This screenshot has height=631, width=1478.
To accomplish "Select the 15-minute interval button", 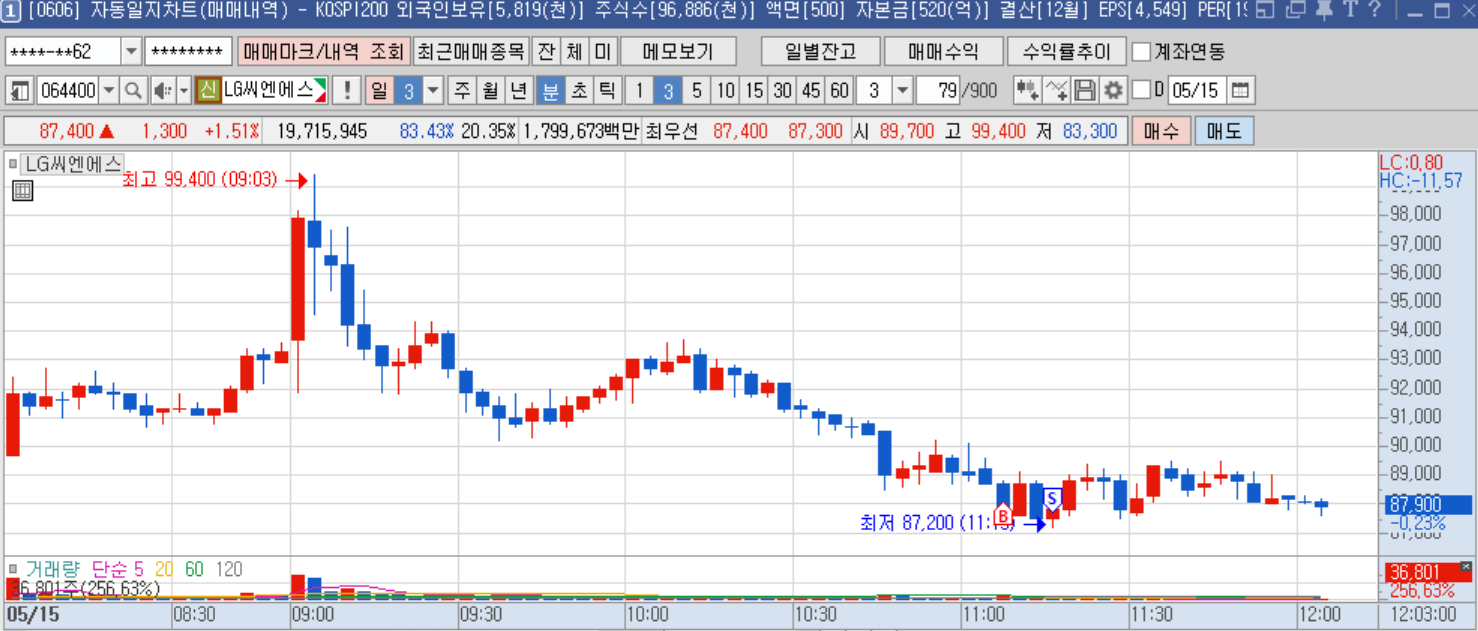I will (754, 91).
